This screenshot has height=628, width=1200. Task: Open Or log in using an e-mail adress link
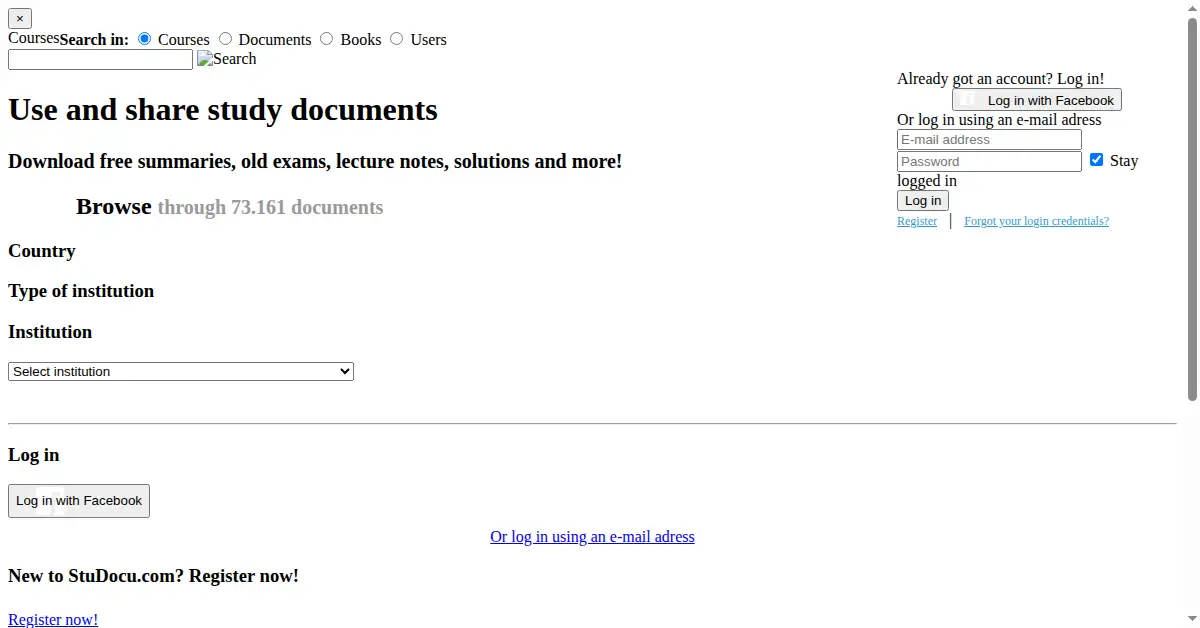(592, 537)
